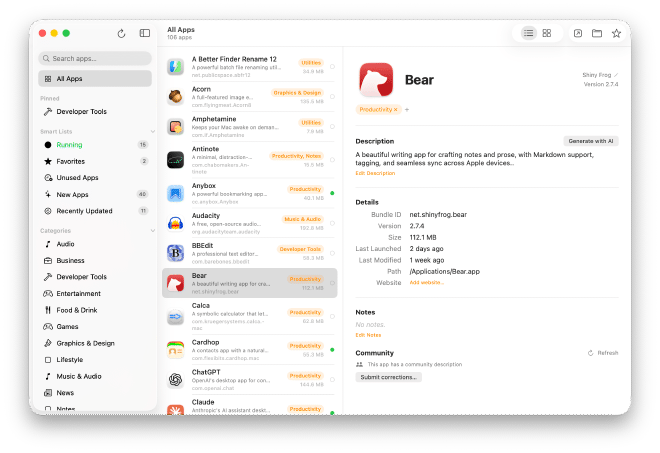Viewport: 660px width, 453px height.
Task: Remove the Productivity tag from Bear
Action: 396,109
